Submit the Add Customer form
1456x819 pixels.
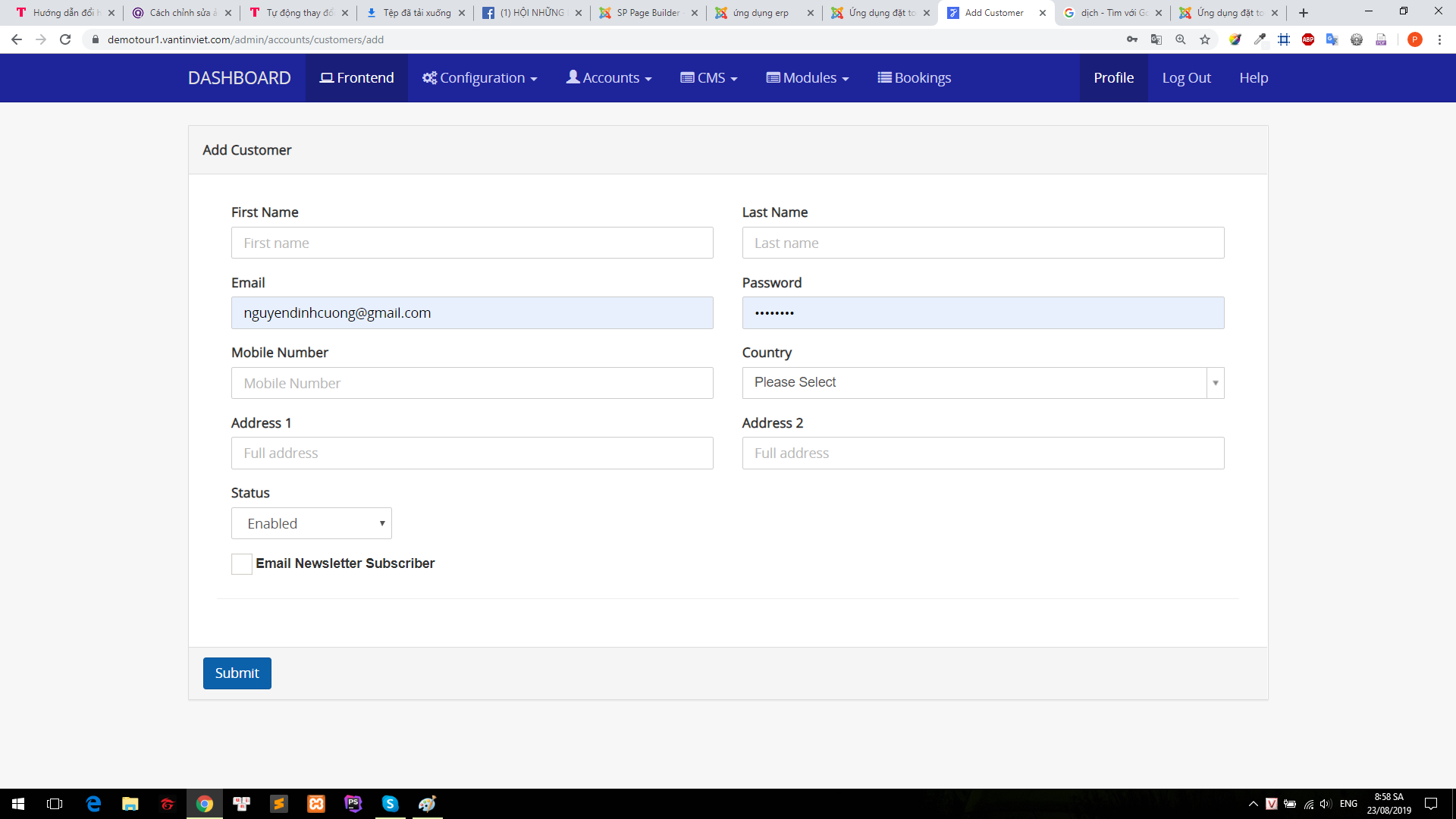coord(237,673)
